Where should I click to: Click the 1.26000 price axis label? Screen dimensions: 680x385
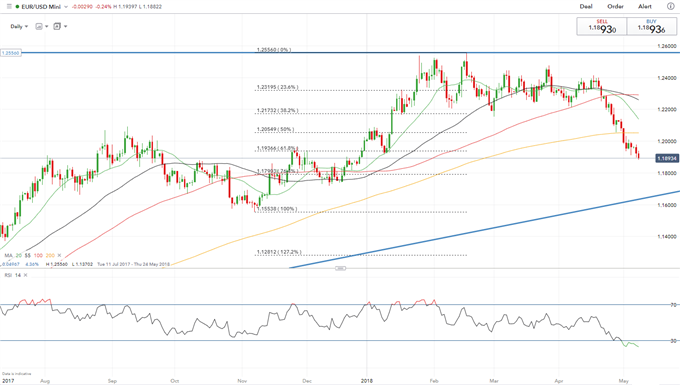(x=667, y=46)
